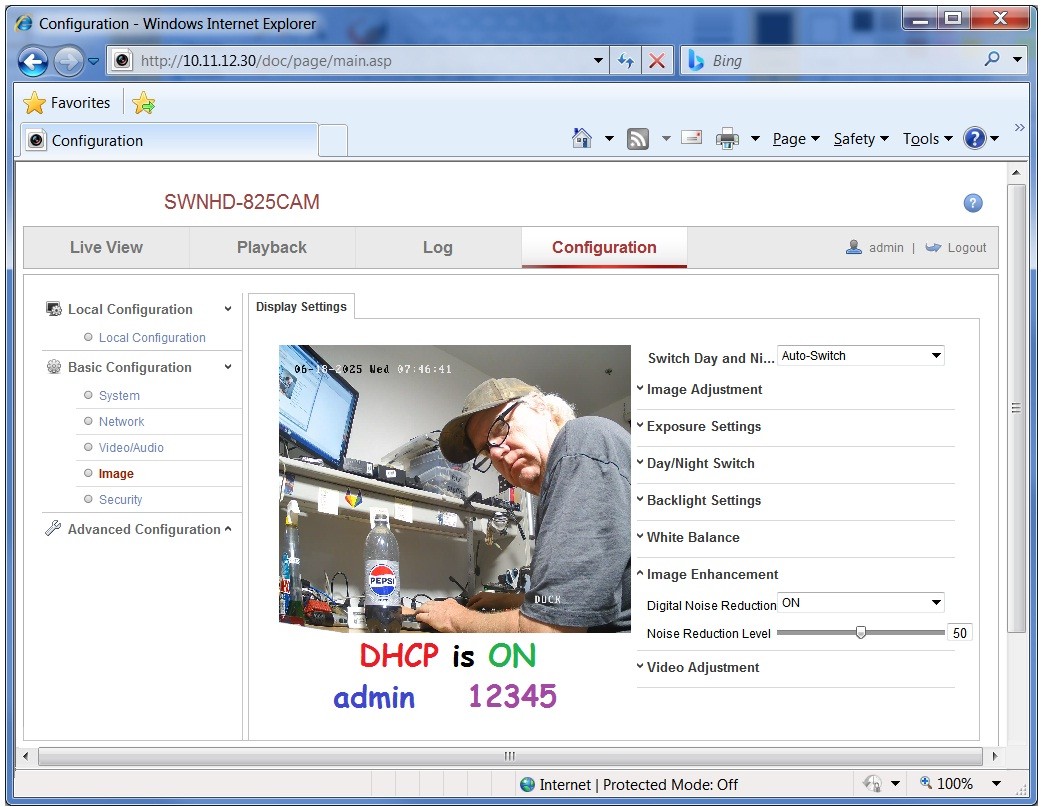Click the address bar URL field
Viewport: 1041px width, 807px height.
click(x=359, y=61)
